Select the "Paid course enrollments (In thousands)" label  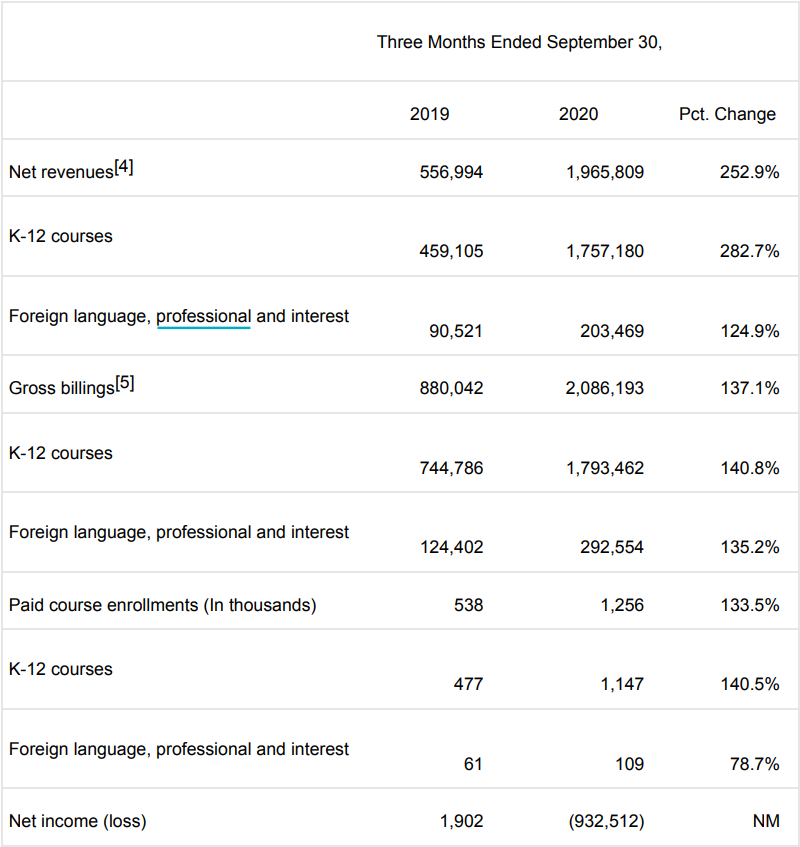click(163, 605)
